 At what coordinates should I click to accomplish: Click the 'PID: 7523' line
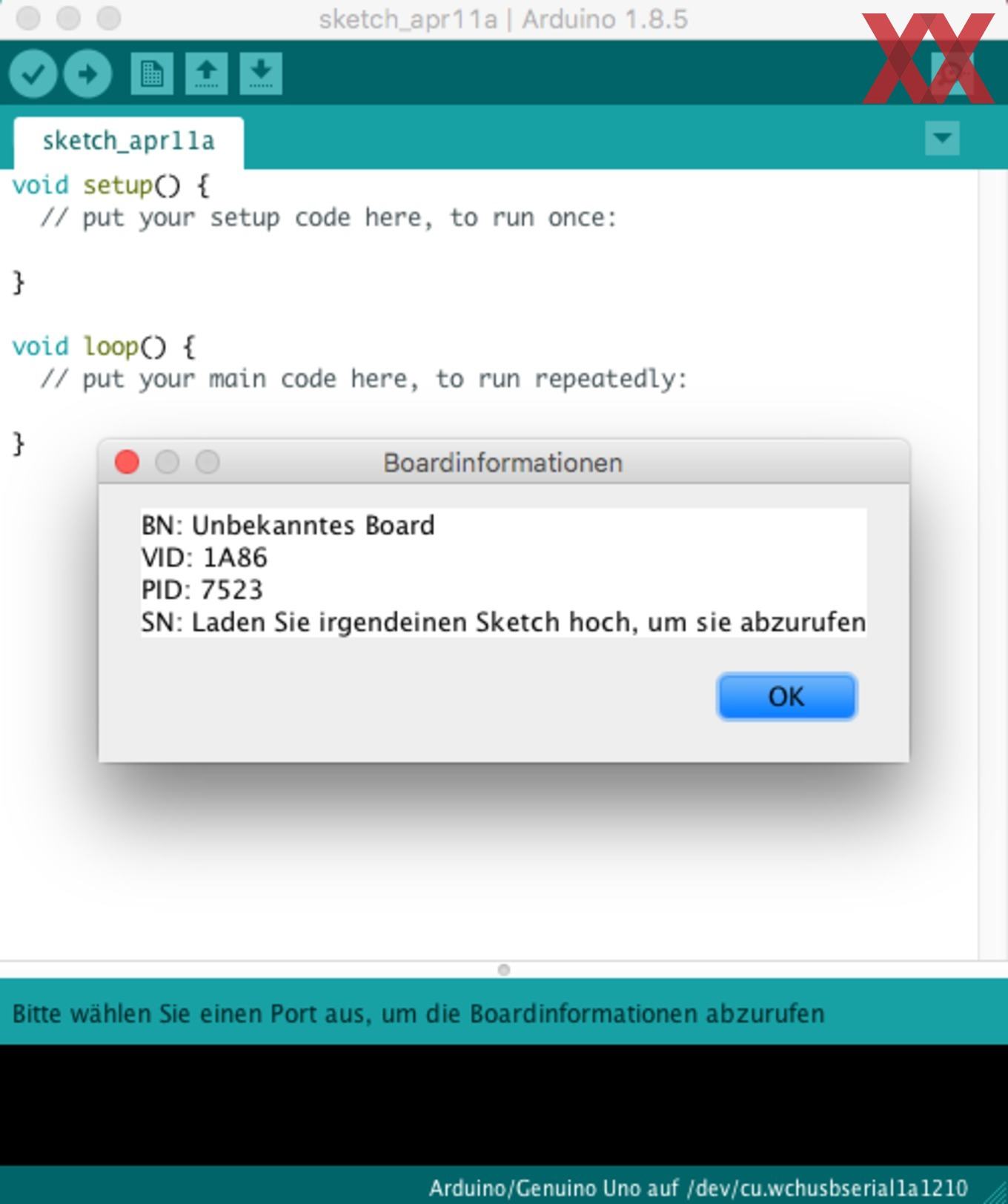point(202,590)
